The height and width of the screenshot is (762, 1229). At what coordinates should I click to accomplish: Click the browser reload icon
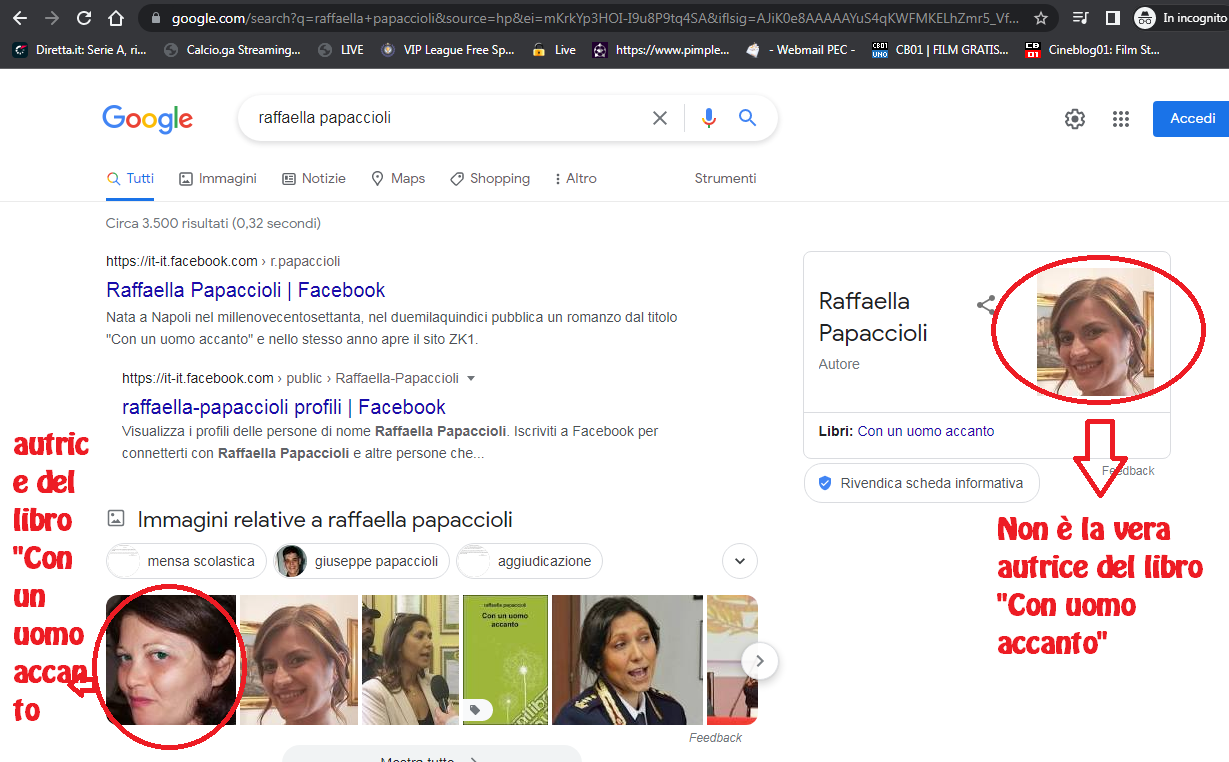(x=84, y=18)
